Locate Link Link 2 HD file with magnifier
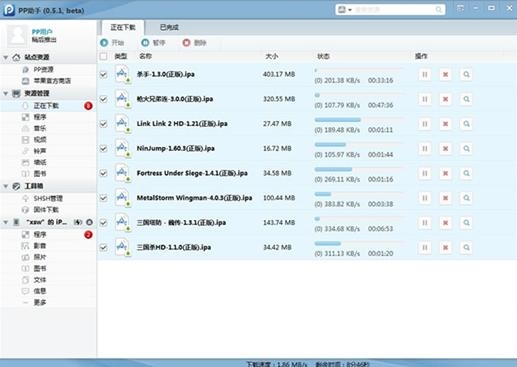 466,124
